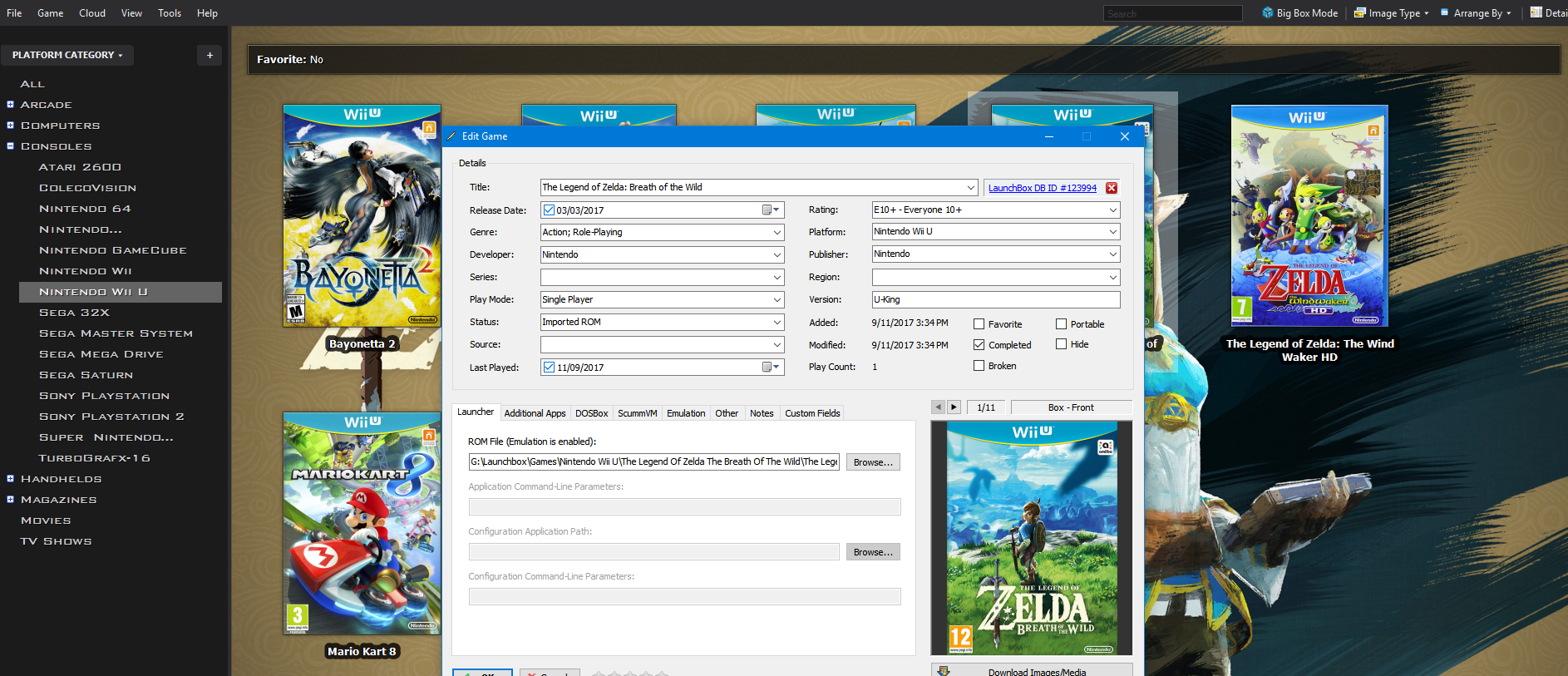Screen dimensions: 1568x676
Task: Open the View menu
Action: click(131, 13)
